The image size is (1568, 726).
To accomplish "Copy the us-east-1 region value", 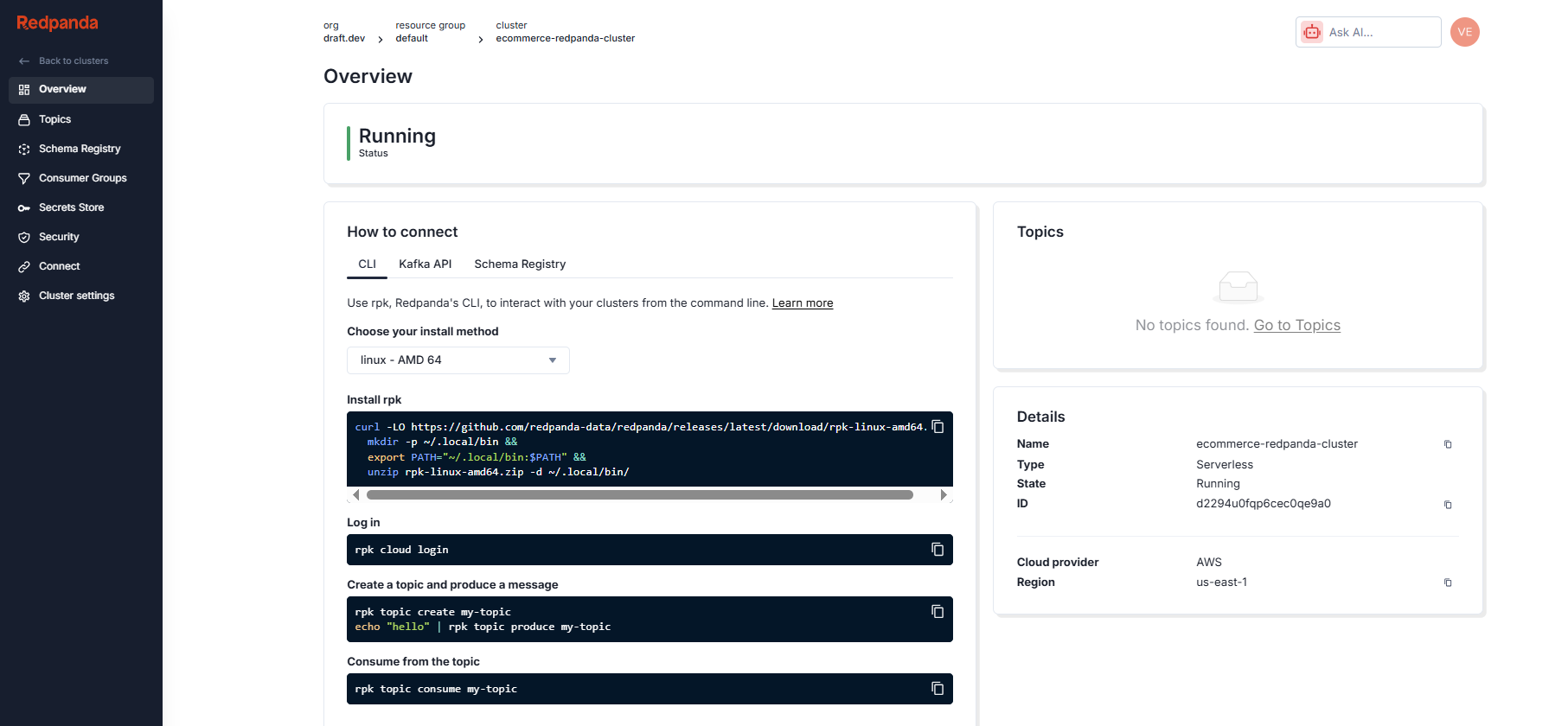I will click(1448, 583).
